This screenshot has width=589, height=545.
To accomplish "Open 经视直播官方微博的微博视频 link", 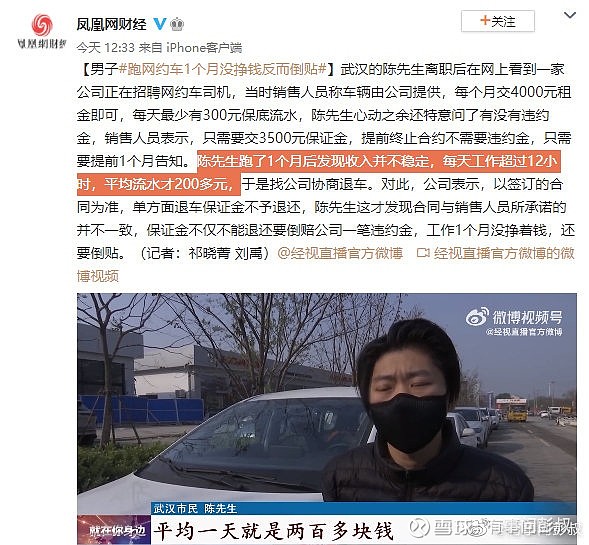I will coord(325,264).
